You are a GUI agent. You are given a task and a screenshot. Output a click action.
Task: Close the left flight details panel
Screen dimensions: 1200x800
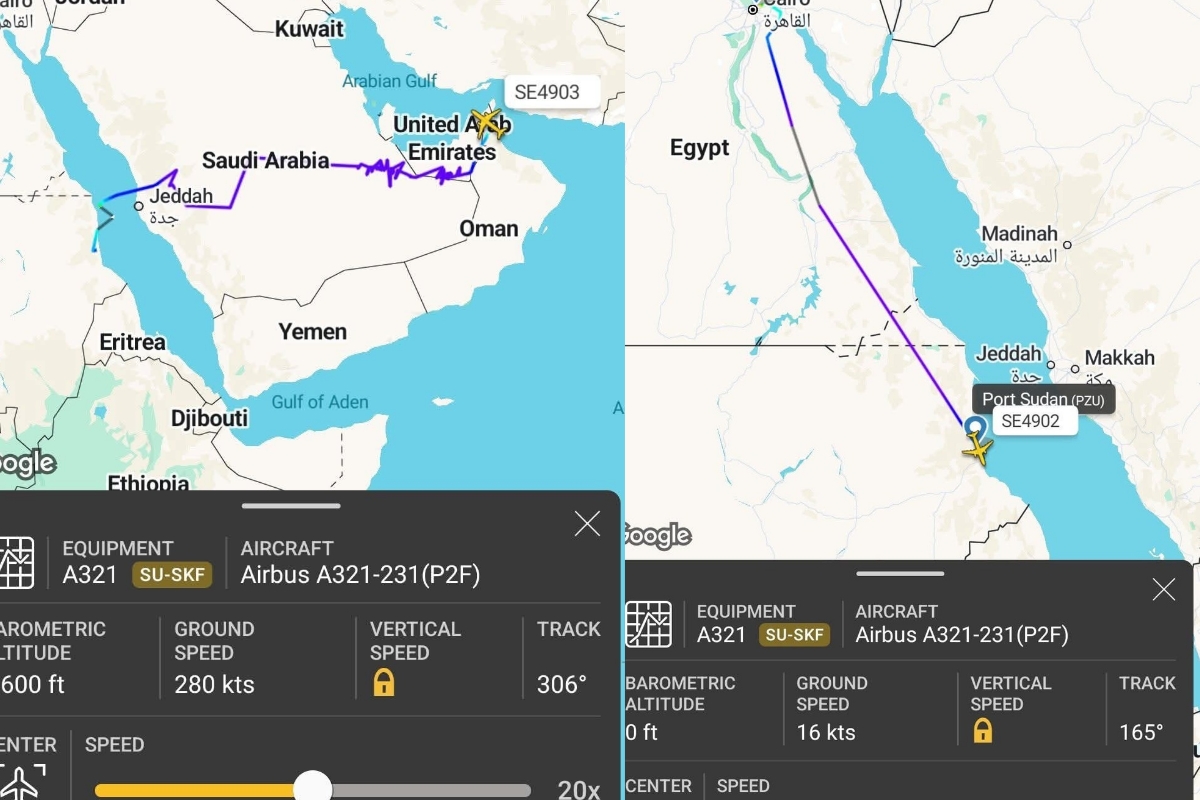coord(588,523)
